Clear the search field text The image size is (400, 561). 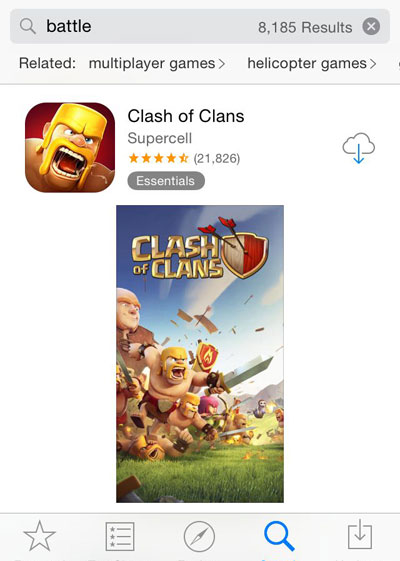[371, 26]
